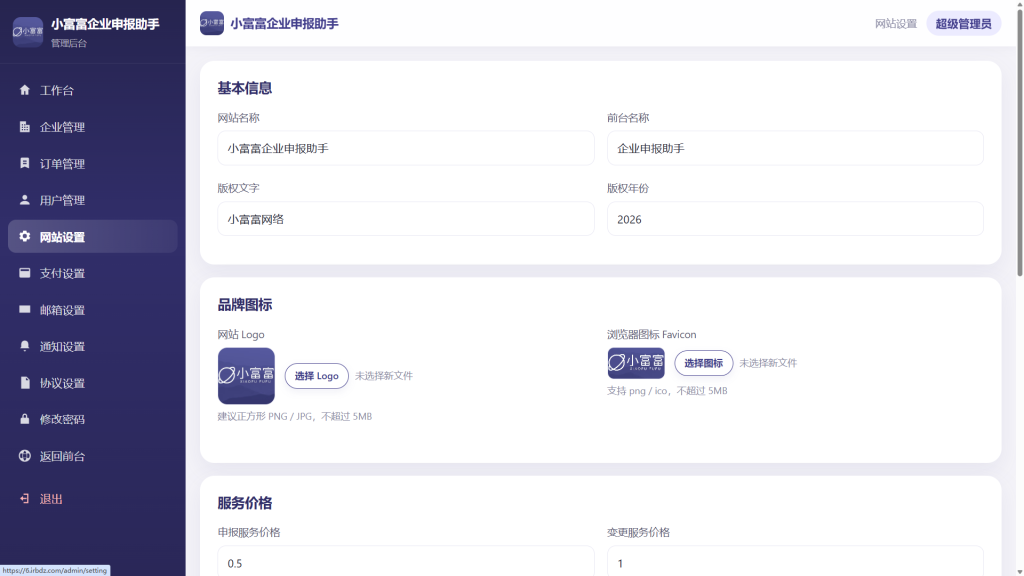Screen dimensions: 1024x576
Task: Click the globe icon beside 返回前台
Action: (x=25, y=456)
